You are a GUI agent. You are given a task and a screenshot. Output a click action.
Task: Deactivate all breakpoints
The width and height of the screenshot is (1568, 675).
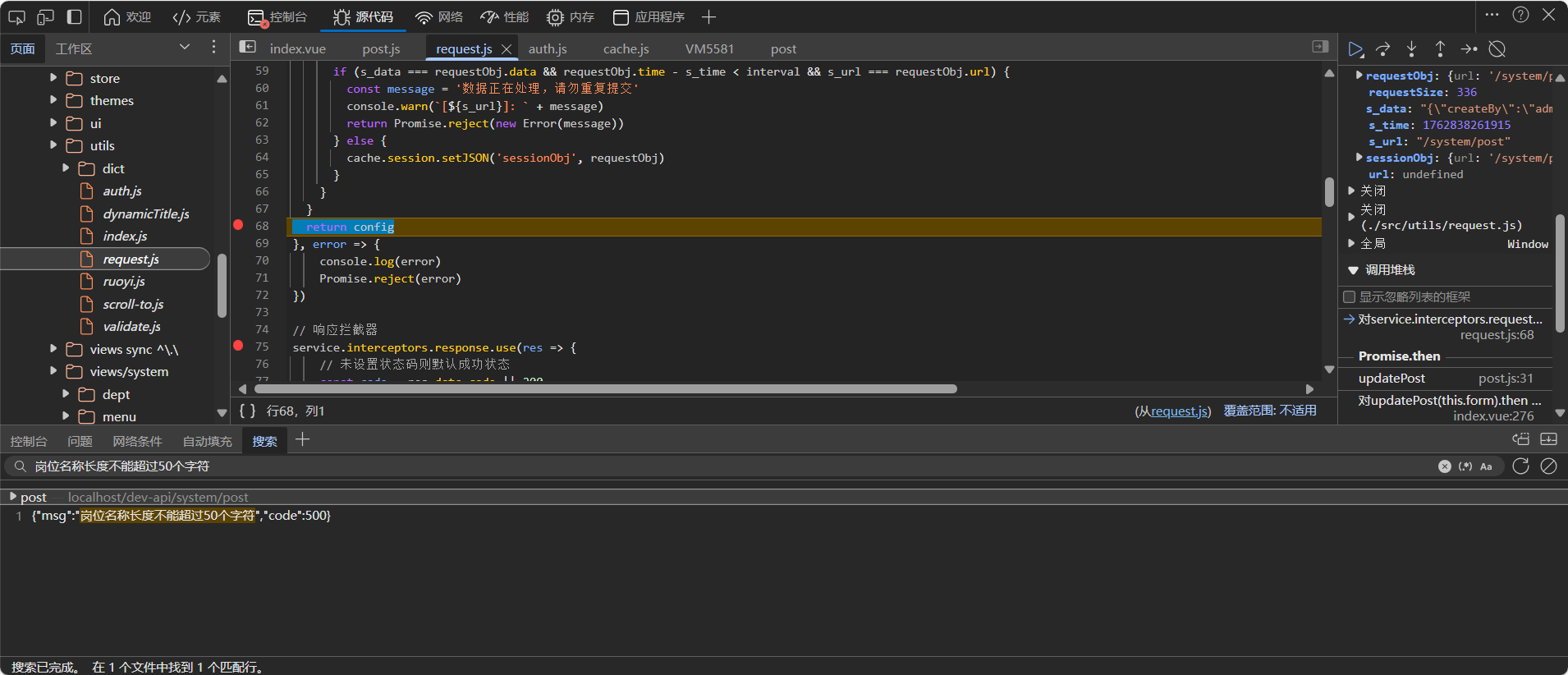[x=1497, y=49]
